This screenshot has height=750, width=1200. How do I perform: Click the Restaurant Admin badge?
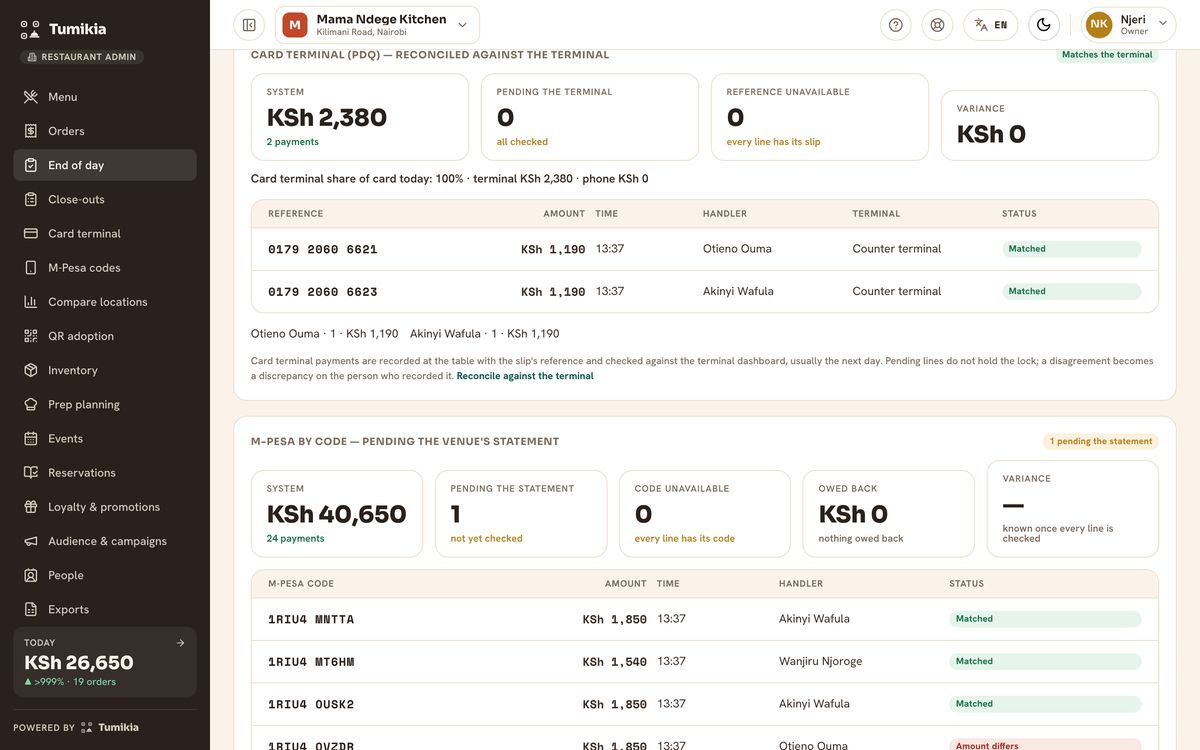tap(82, 57)
